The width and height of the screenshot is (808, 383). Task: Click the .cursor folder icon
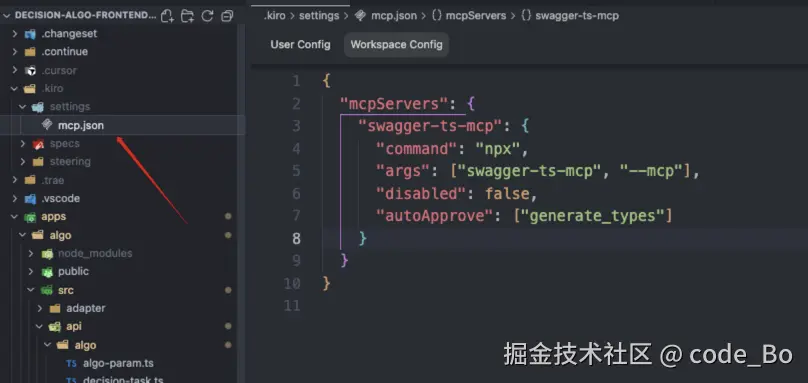[x=30, y=70]
